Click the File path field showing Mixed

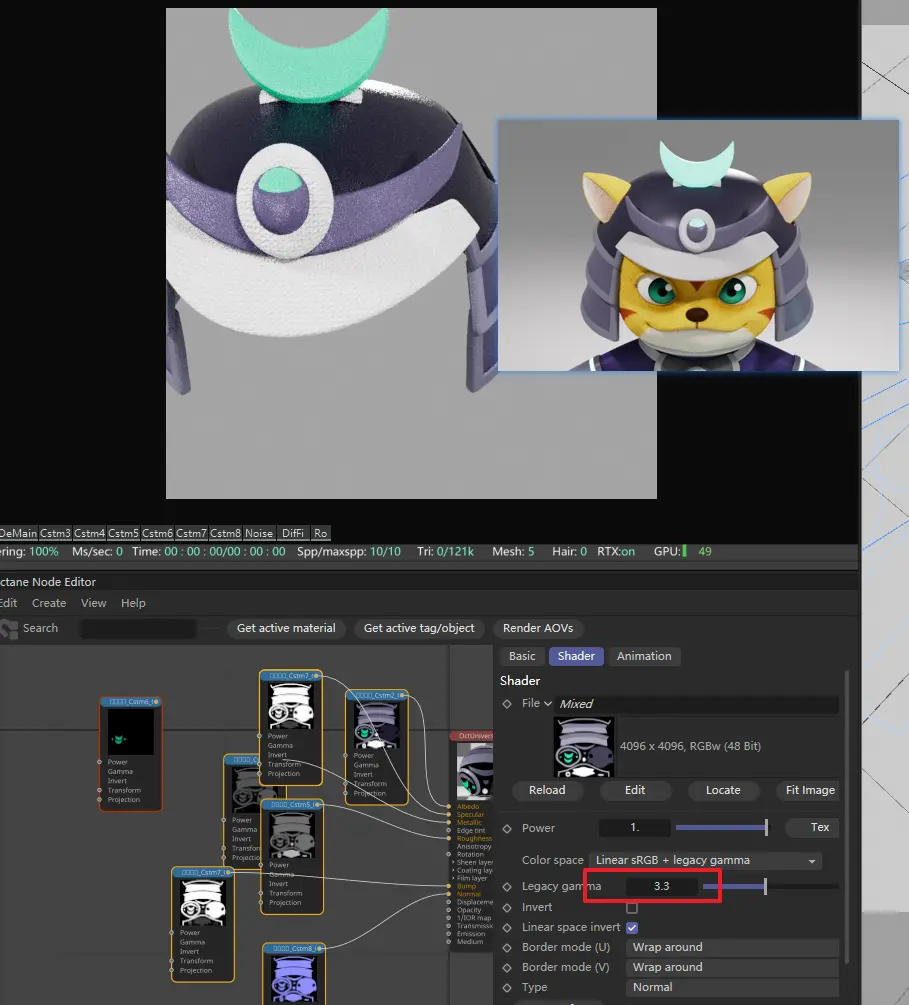(696, 704)
